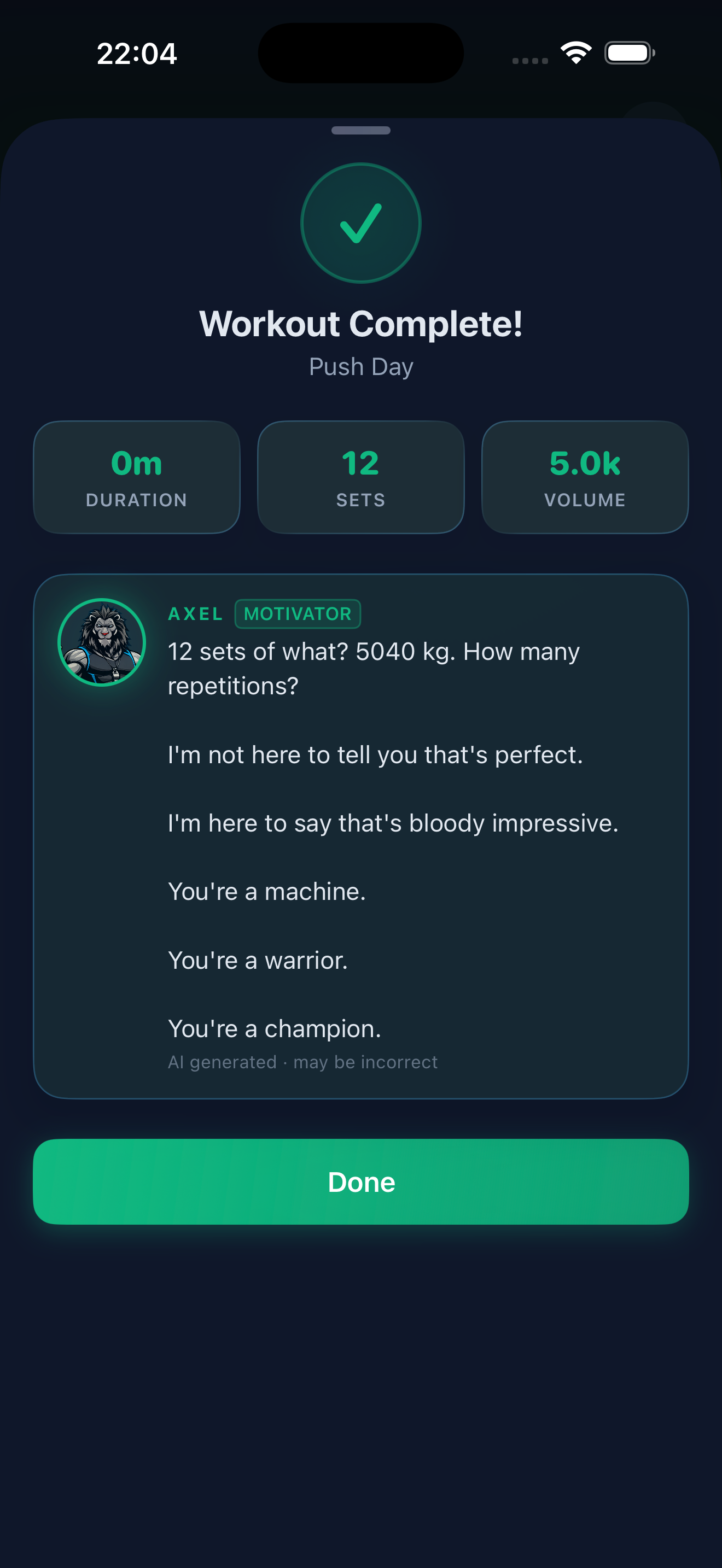Viewport: 722px width, 1568px height.
Task: Tap the 'You're a machine.' line
Action: click(266, 891)
